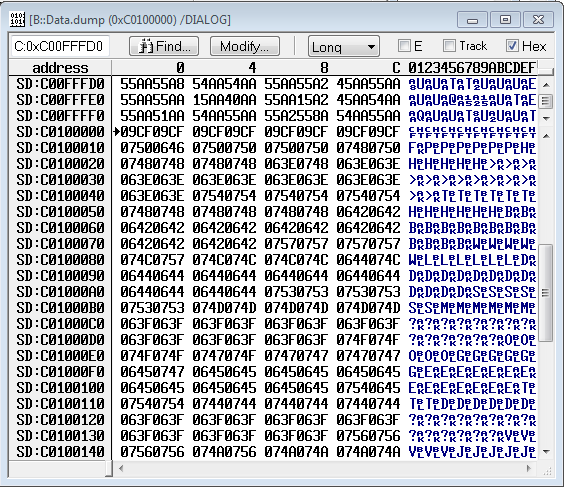Click value 09CF09CF at column 0
The height and width of the screenshot is (487, 564).
coord(152,132)
